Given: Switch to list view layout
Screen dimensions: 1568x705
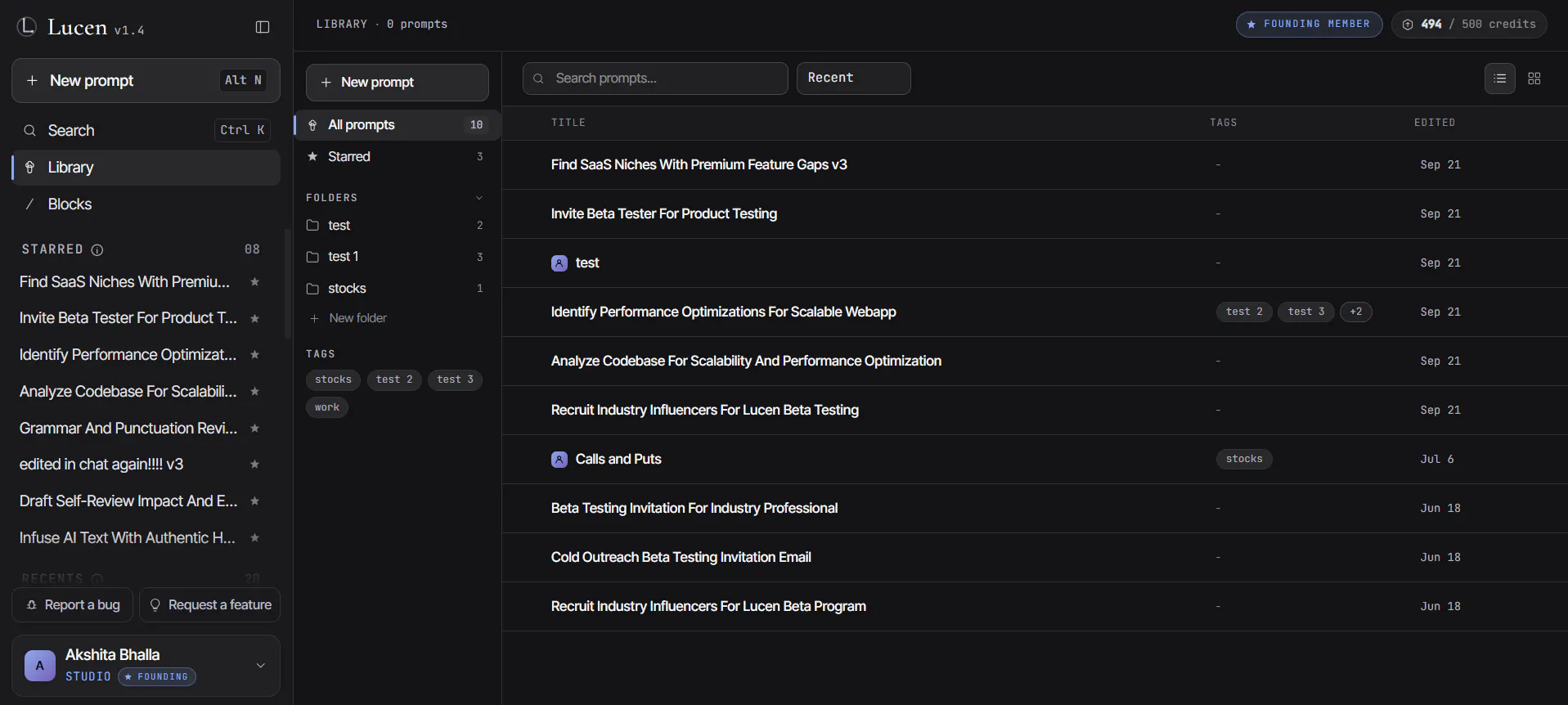Looking at the screenshot, I should pyautogui.click(x=1500, y=79).
